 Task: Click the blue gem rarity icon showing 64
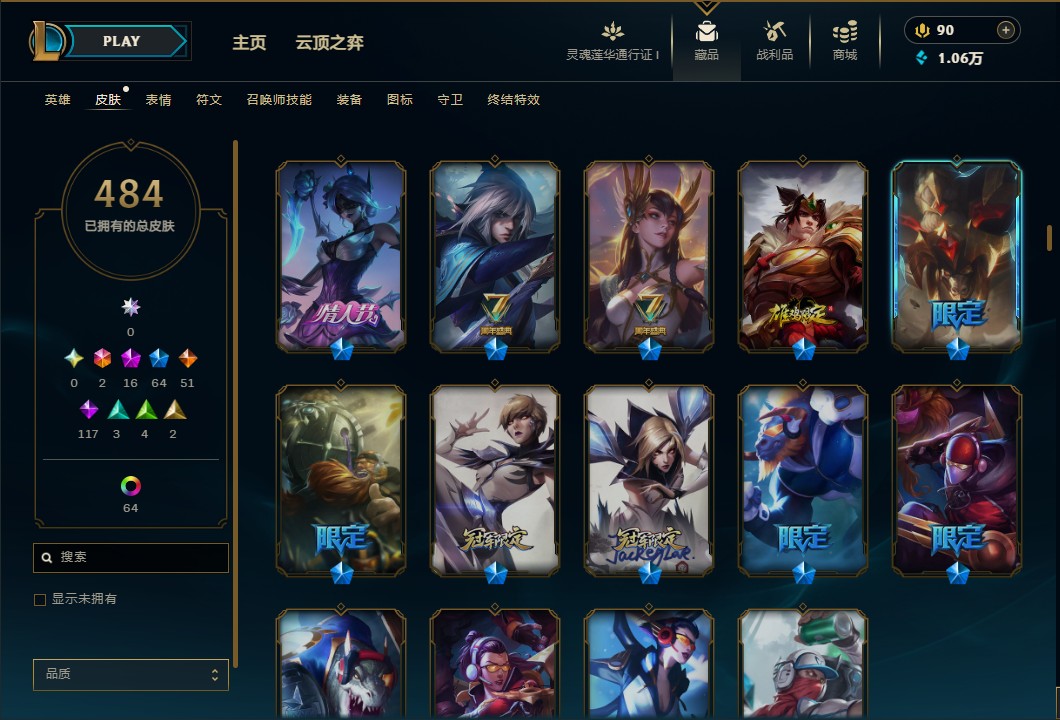pyautogui.click(x=159, y=358)
